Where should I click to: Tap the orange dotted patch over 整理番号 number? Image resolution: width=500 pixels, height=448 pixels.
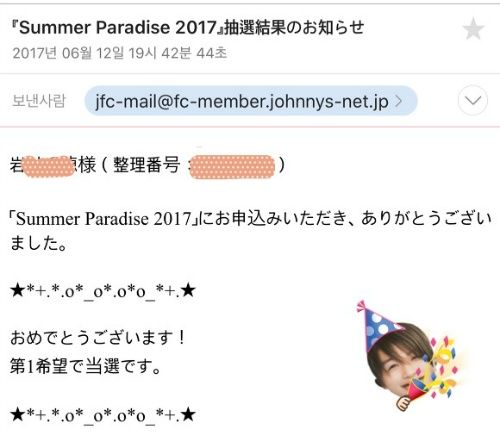point(233,167)
